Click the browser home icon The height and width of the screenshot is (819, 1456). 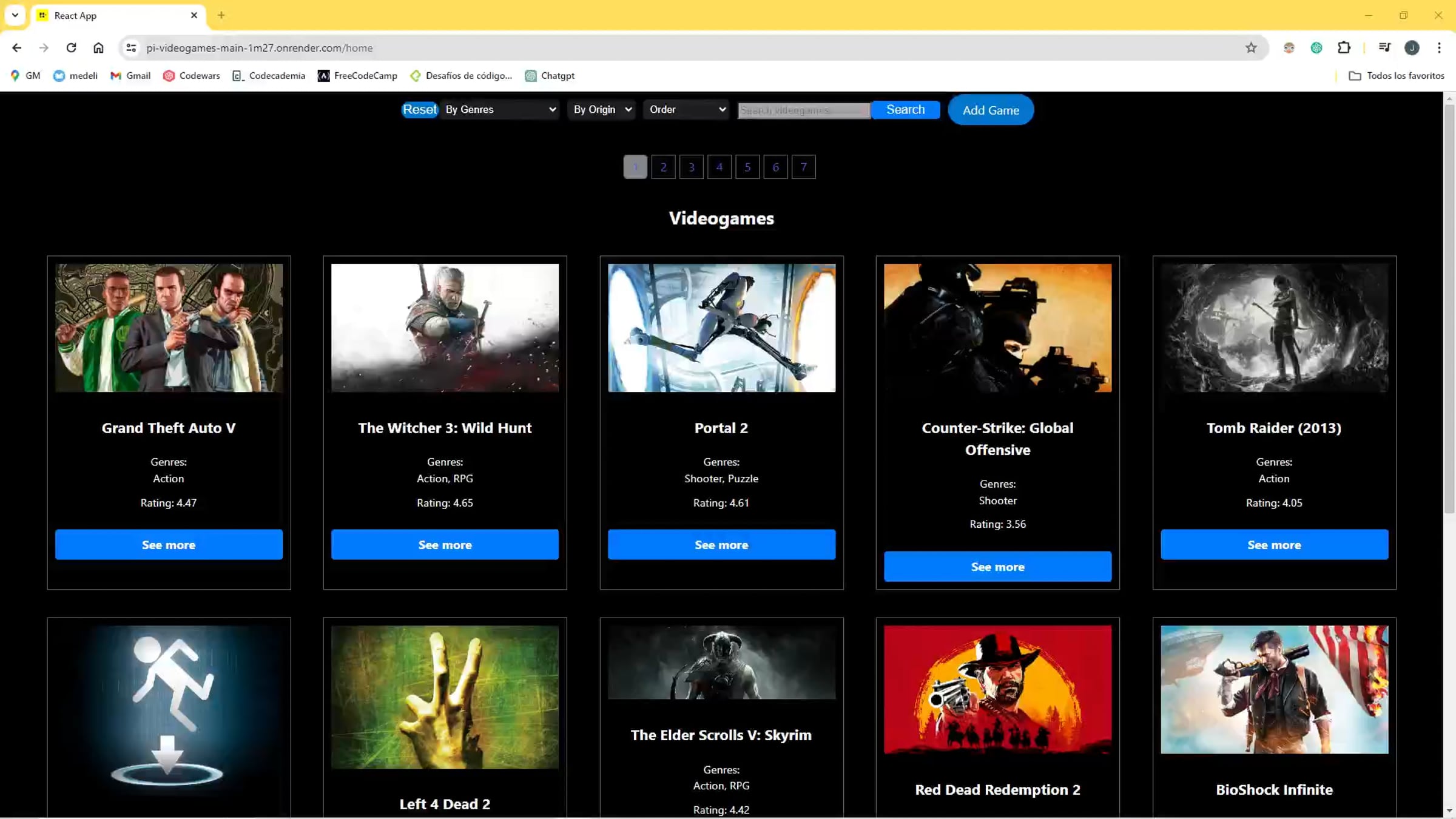(98, 48)
